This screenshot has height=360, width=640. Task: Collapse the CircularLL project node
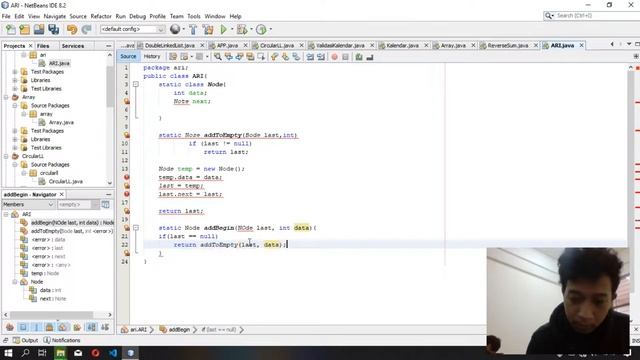click(6, 156)
